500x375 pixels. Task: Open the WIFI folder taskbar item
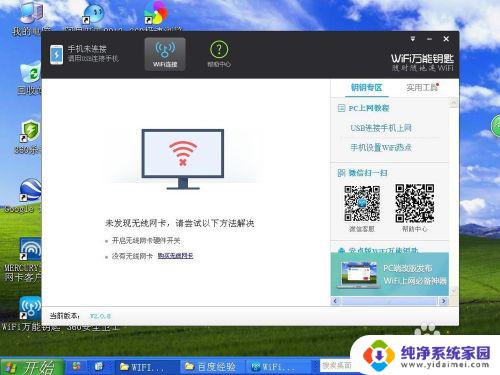click(147, 367)
